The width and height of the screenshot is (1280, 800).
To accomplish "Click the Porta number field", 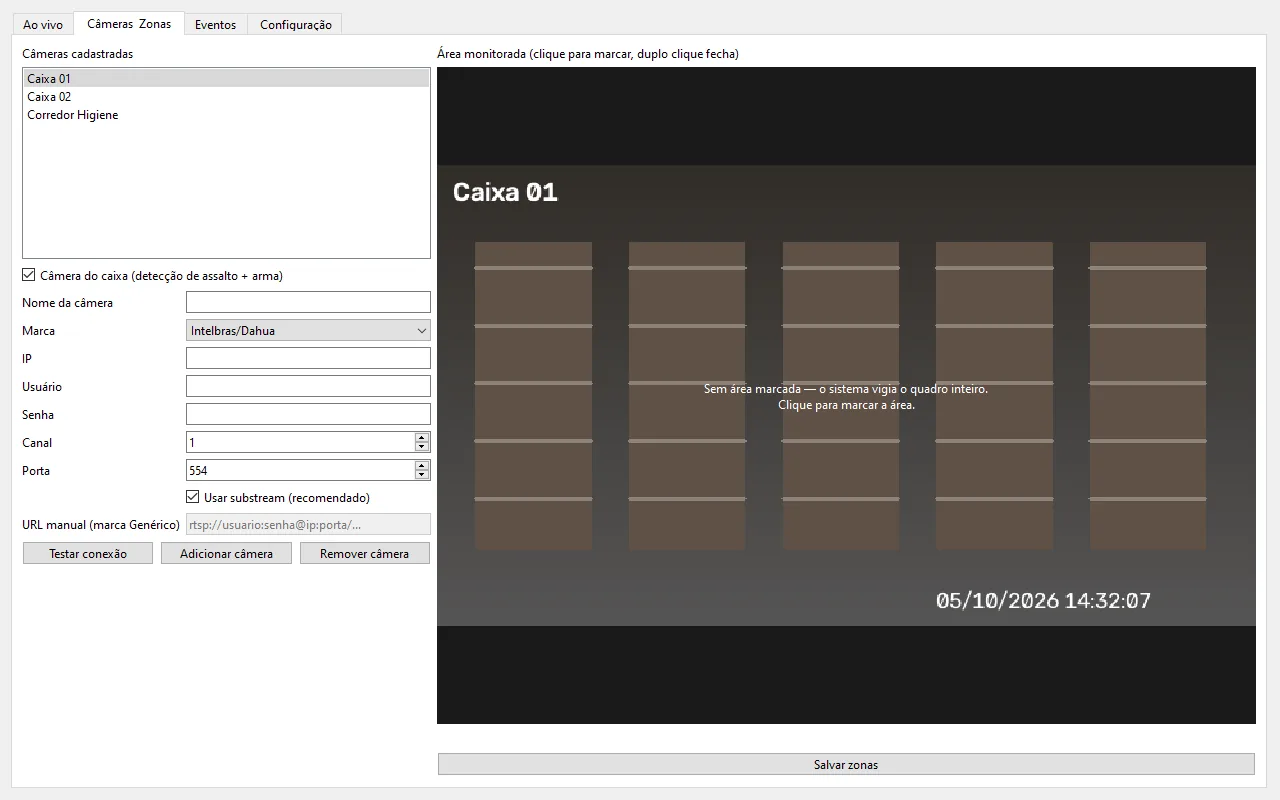I will click(x=300, y=470).
